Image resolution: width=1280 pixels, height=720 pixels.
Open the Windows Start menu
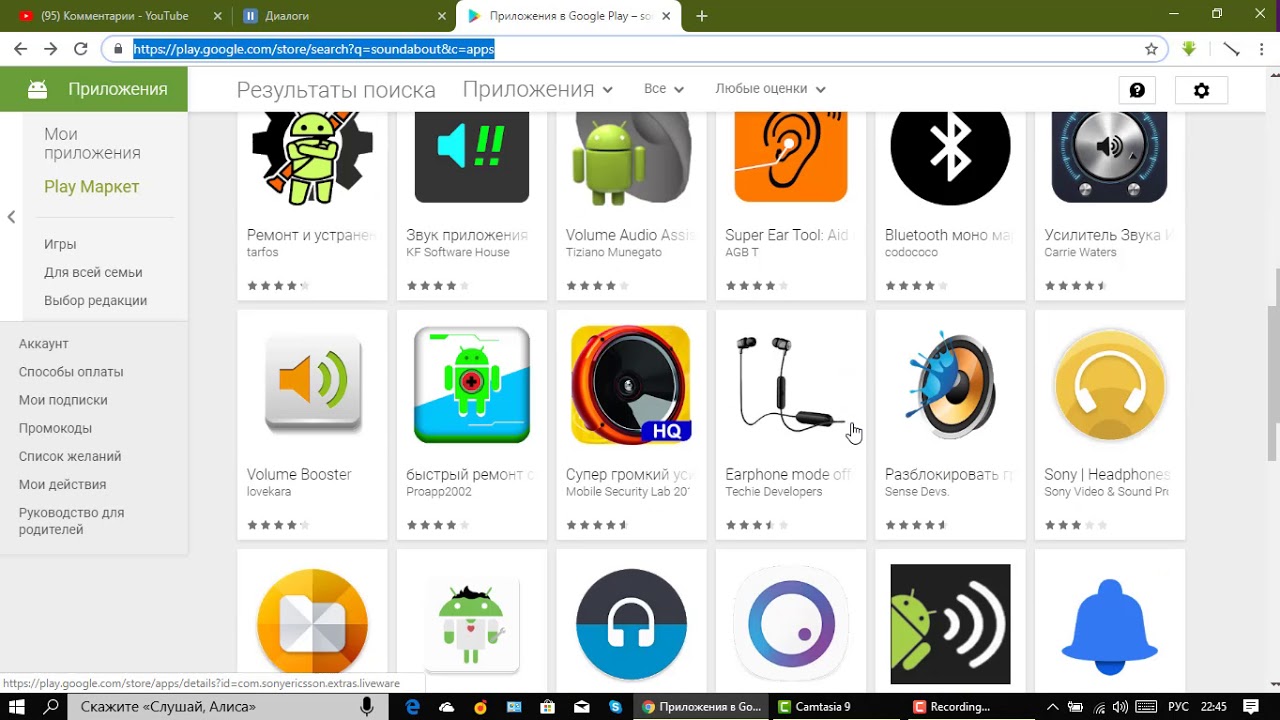16,706
